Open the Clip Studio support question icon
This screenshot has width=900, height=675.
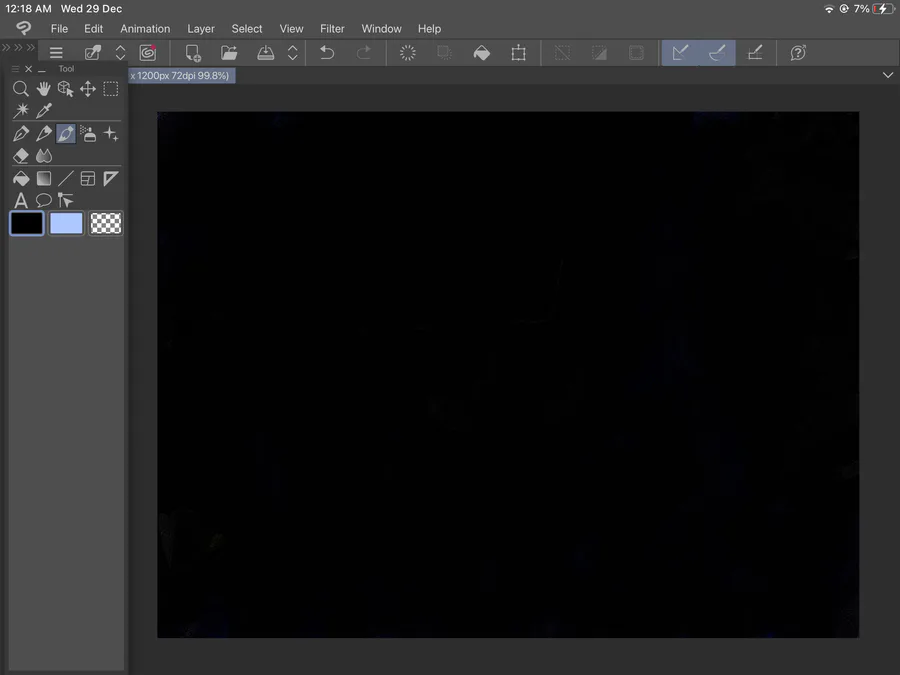coord(798,53)
